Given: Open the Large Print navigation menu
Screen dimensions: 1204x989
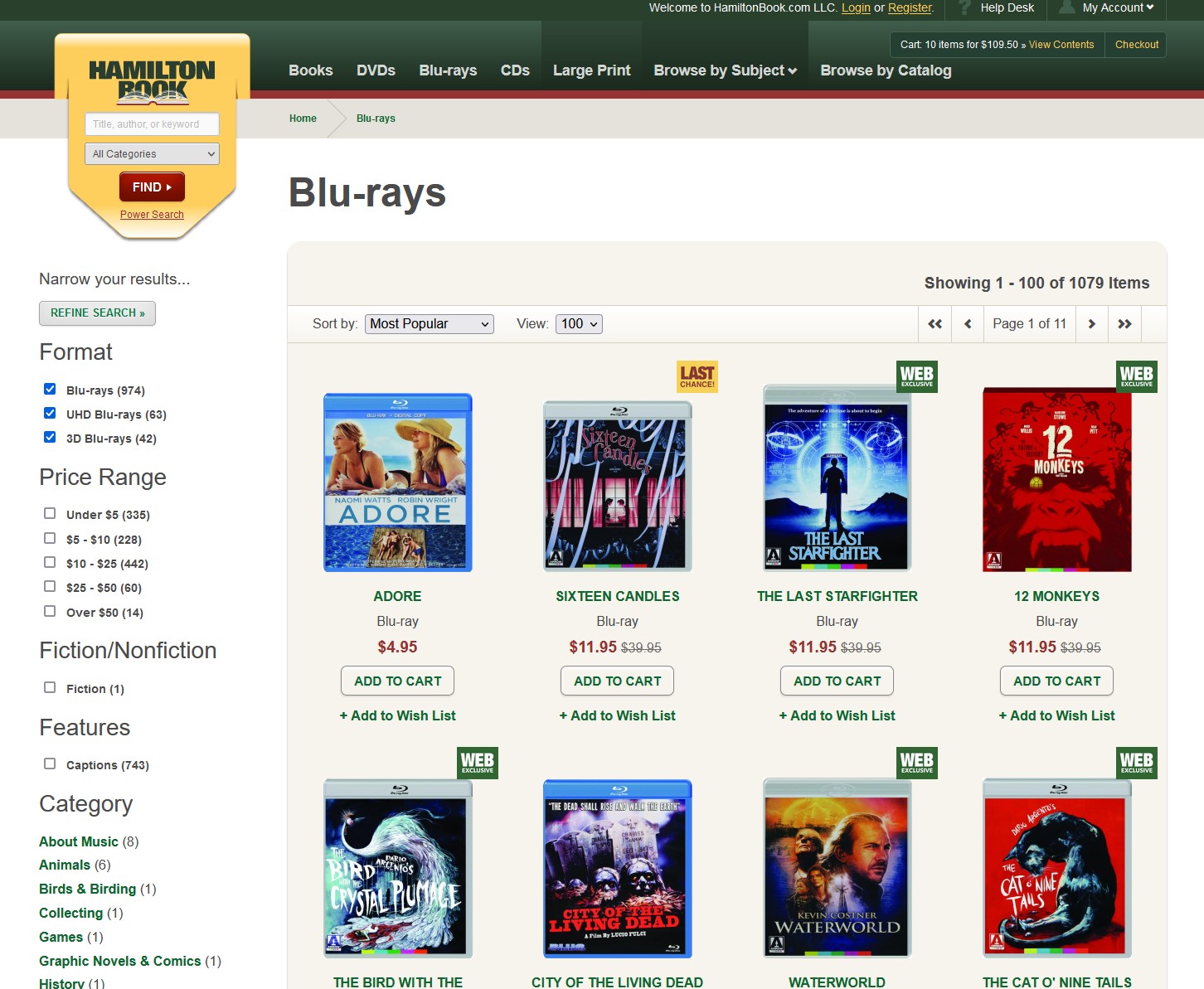Looking at the screenshot, I should point(592,70).
